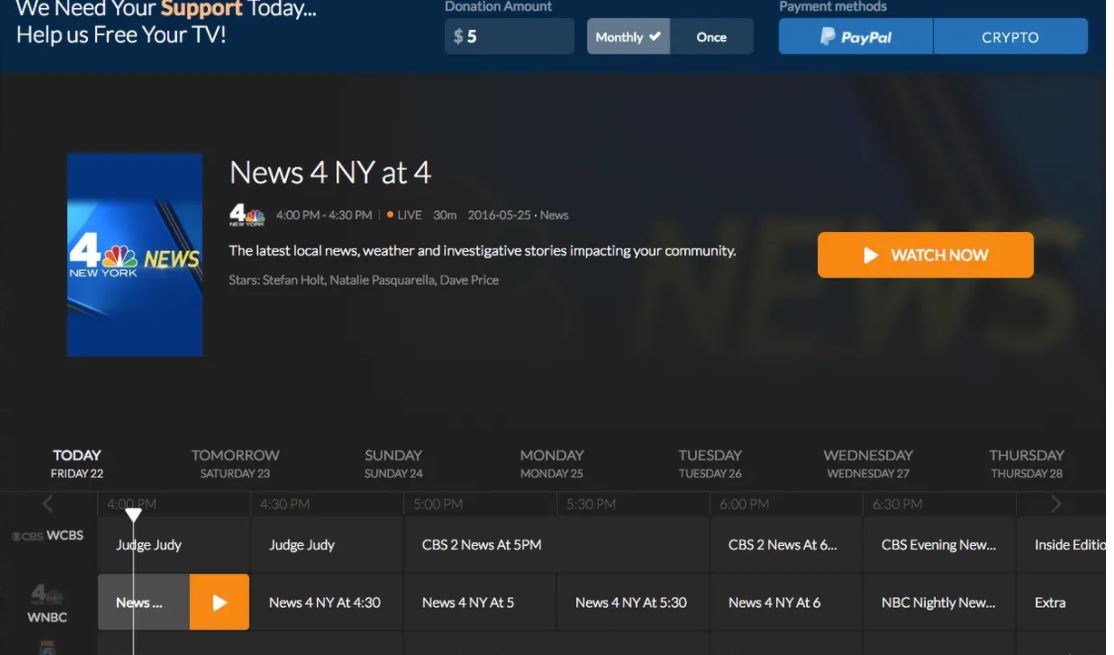Click the donation amount field showing $5
This screenshot has height=655, width=1114.
pos(509,37)
